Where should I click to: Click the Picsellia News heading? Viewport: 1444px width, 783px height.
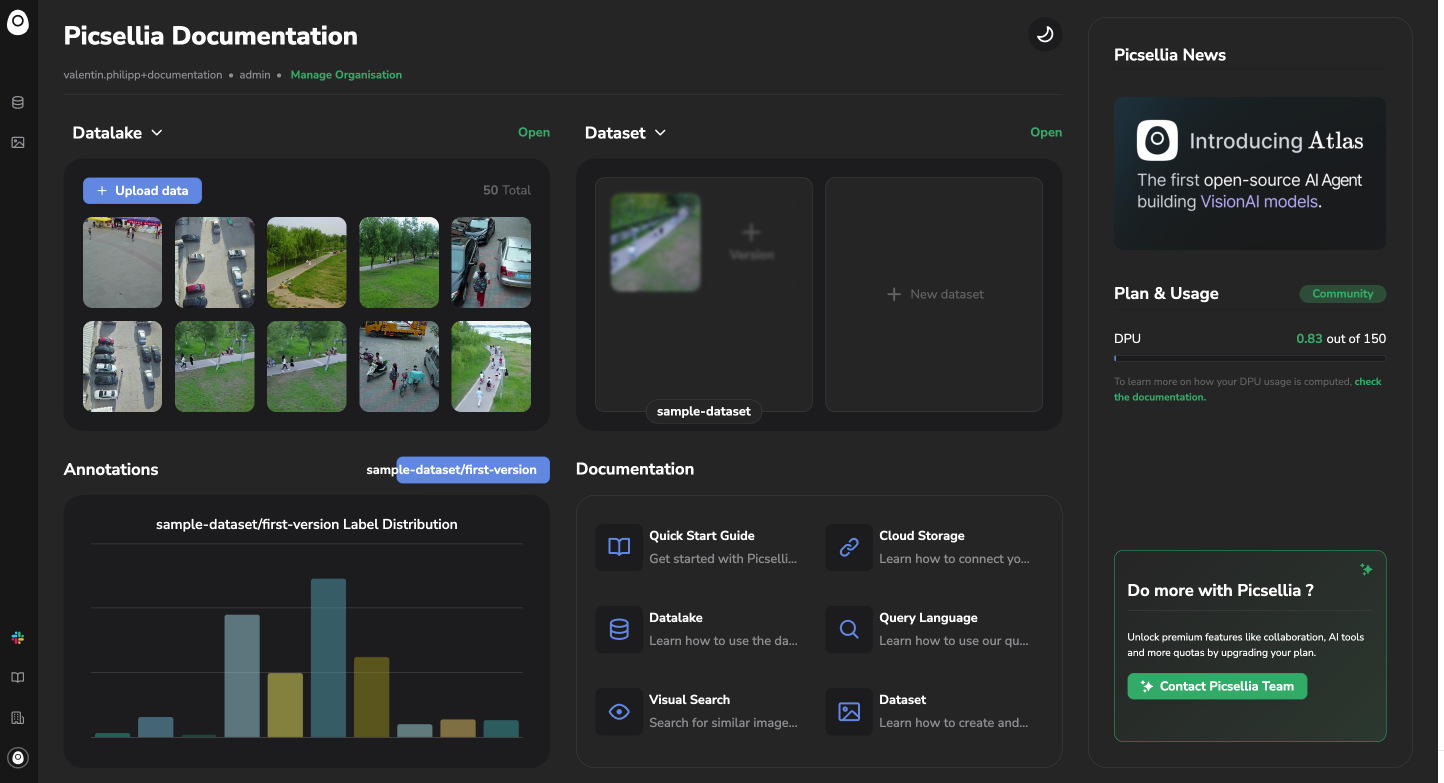click(x=1170, y=55)
